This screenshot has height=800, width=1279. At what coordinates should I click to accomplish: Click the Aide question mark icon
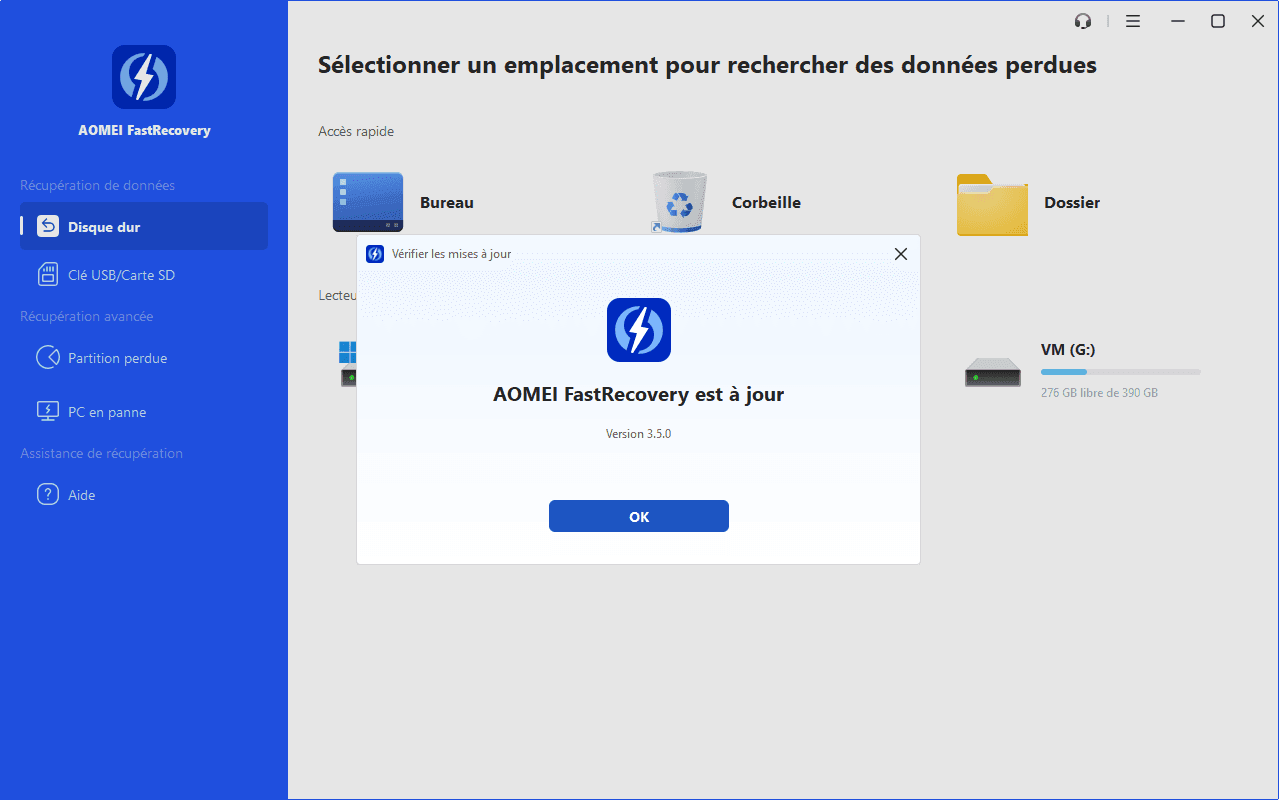48,495
